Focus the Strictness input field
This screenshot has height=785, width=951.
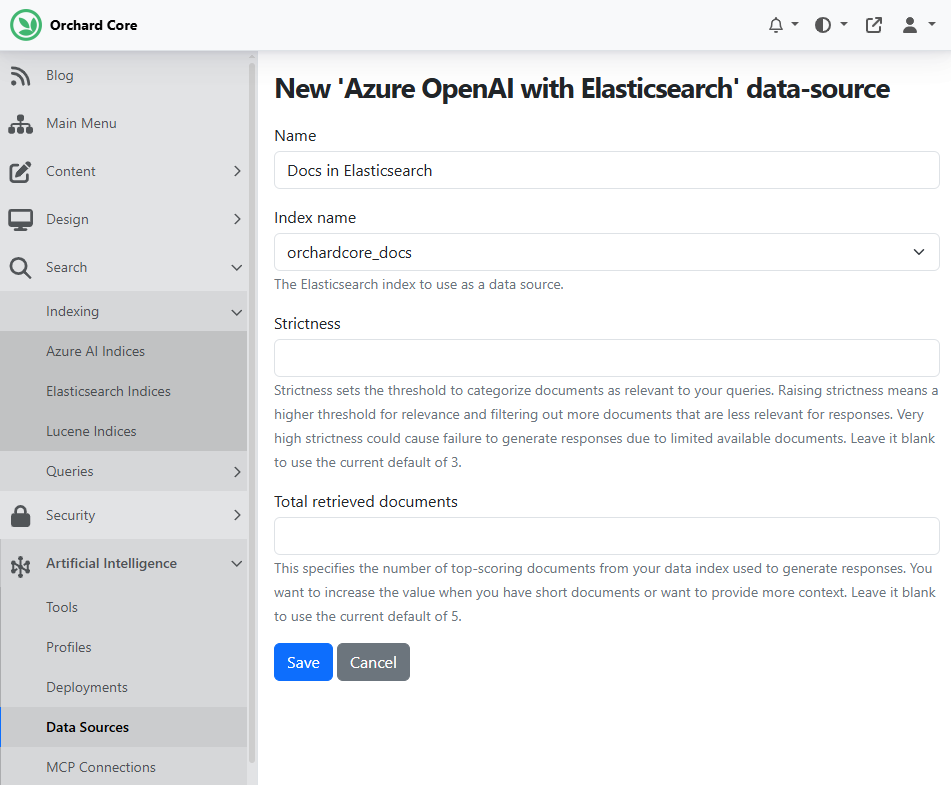(x=607, y=358)
